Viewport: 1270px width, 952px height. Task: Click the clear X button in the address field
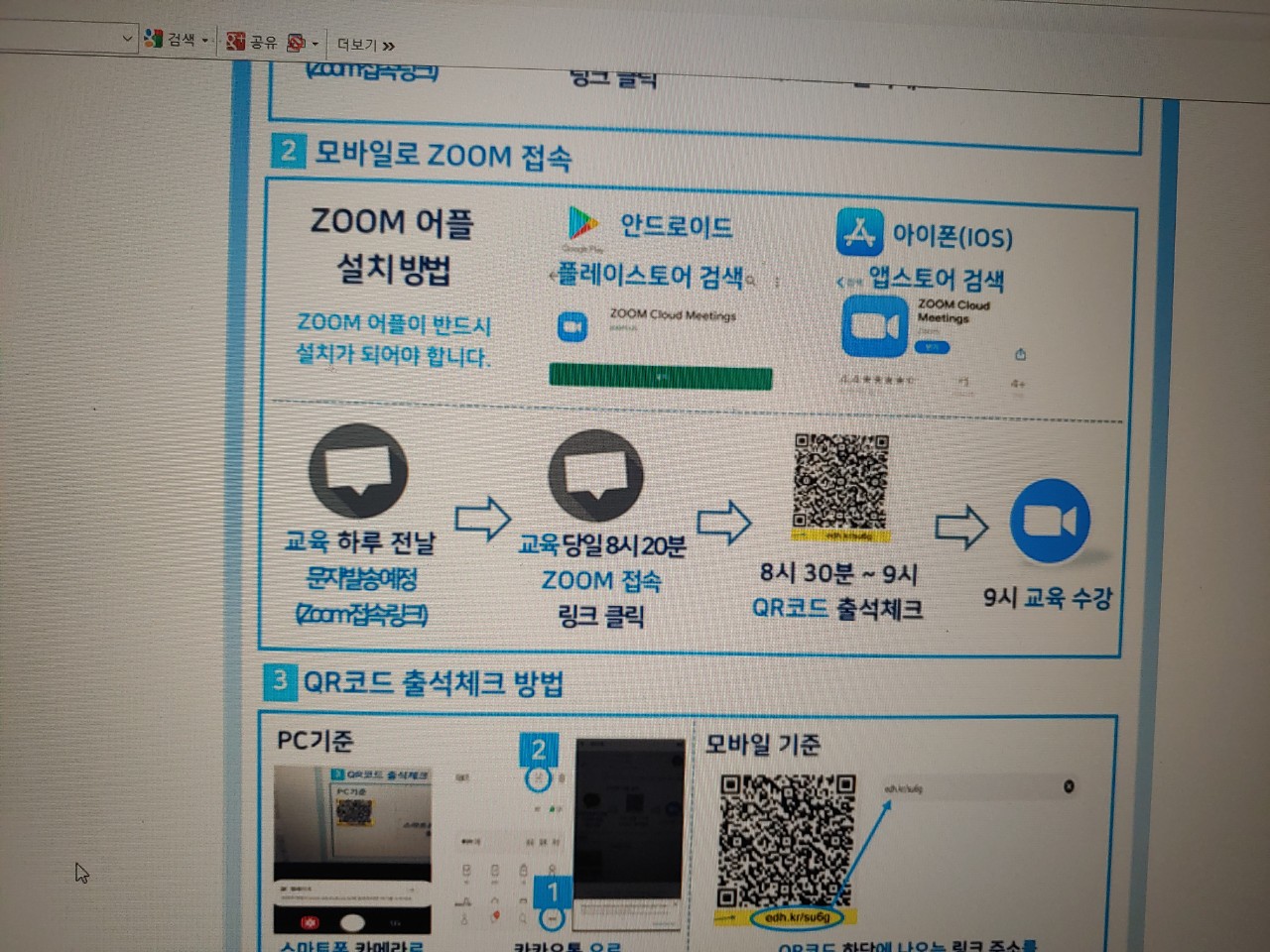click(x=1069, y=786)
